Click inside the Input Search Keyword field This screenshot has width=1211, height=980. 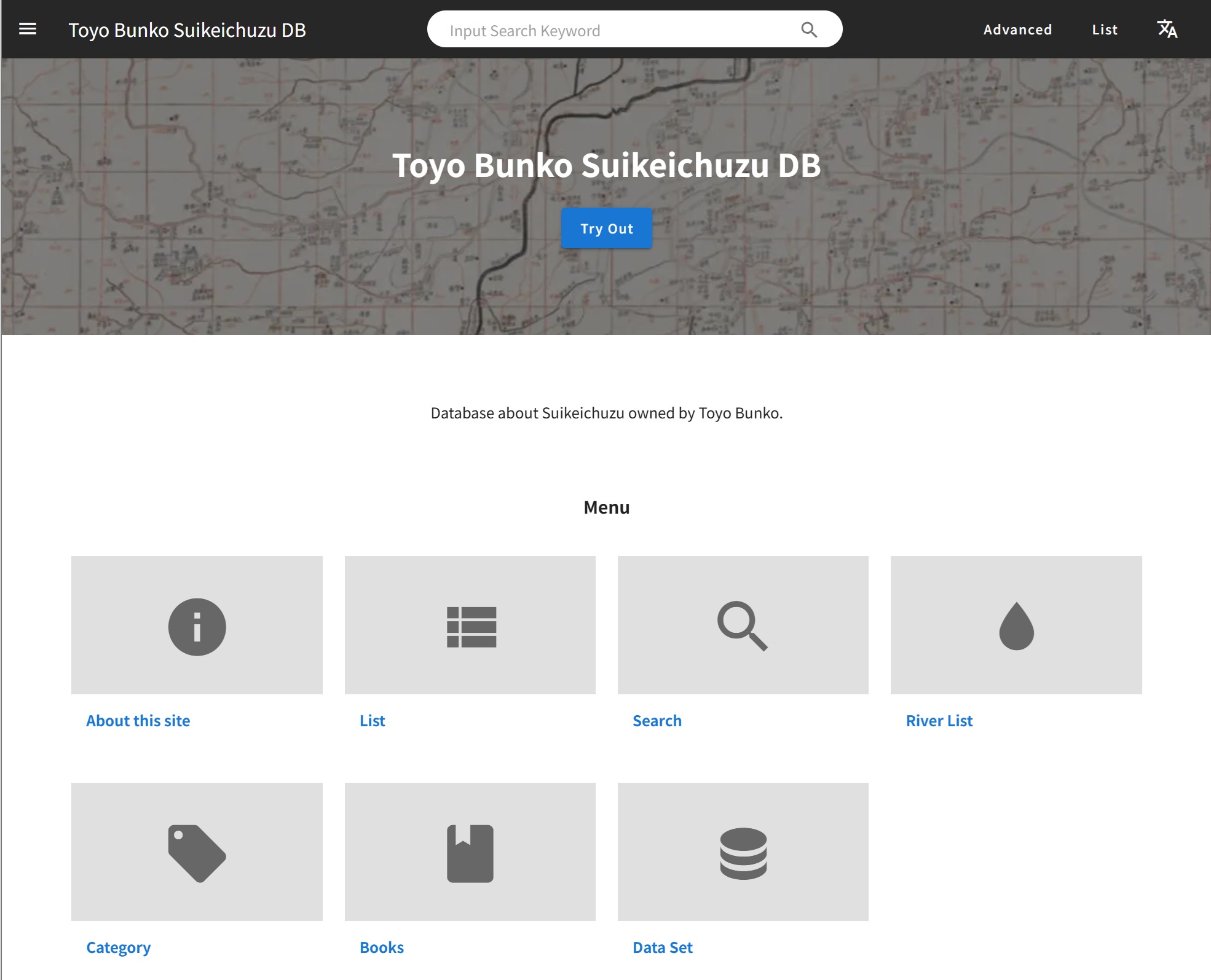(x=584, y=29)
